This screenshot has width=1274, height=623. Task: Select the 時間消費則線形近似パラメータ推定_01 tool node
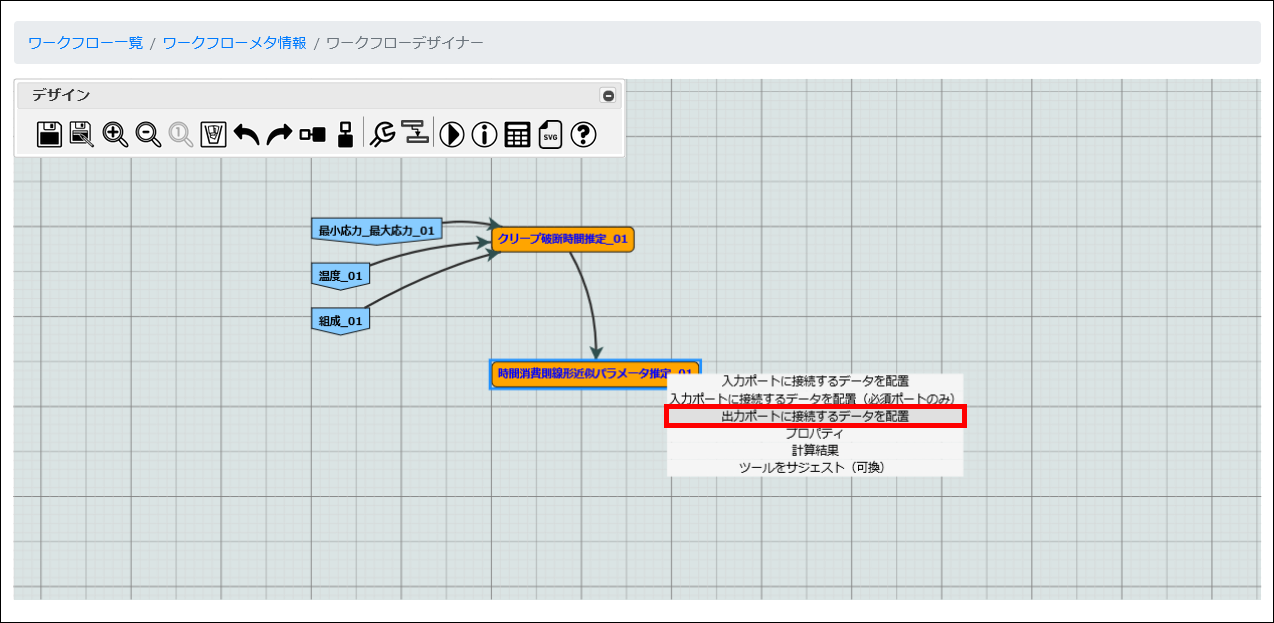coord(595,374)
